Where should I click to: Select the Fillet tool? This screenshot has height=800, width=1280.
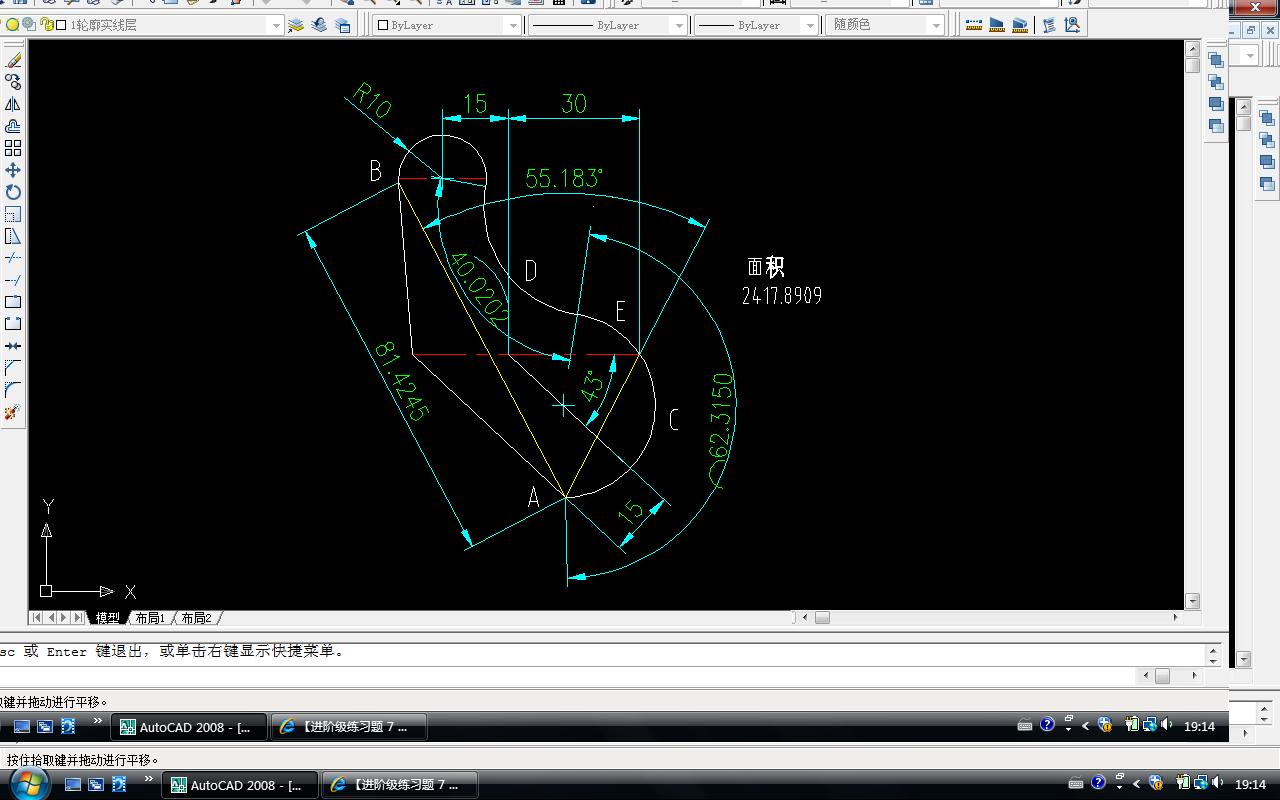coord(13,390)
